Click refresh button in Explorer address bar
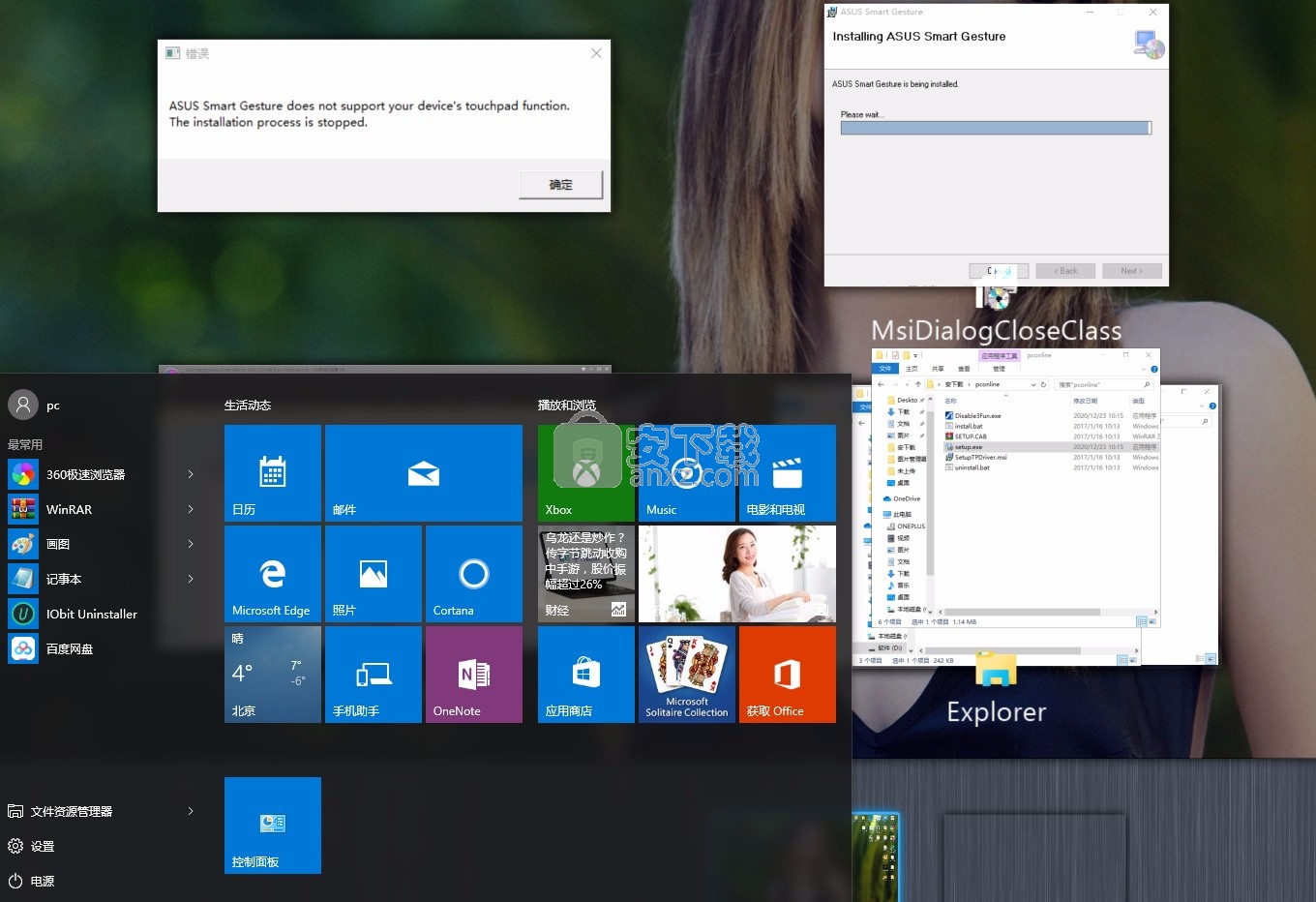Viewport: 1316px width, 902px height. pos(1043,384)
